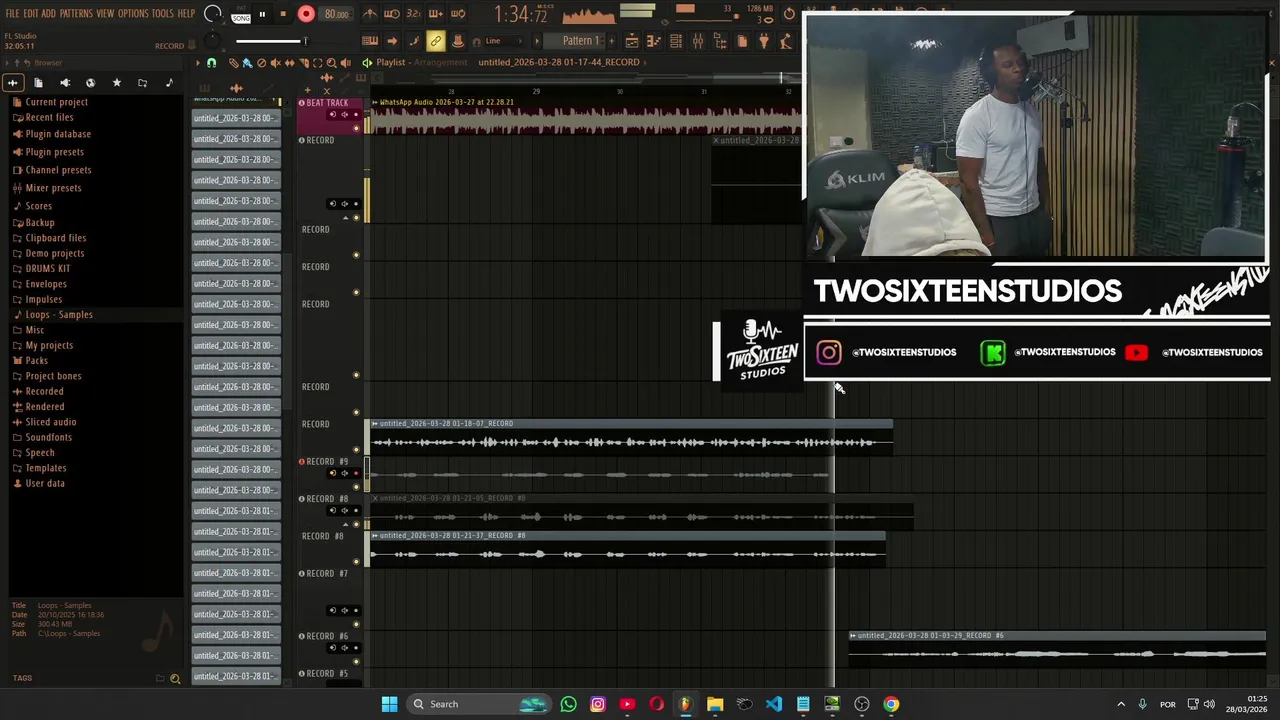Click the browser audio waveform tab icon
This screenshot has width=1280, height=720.
tap(12, 83)
